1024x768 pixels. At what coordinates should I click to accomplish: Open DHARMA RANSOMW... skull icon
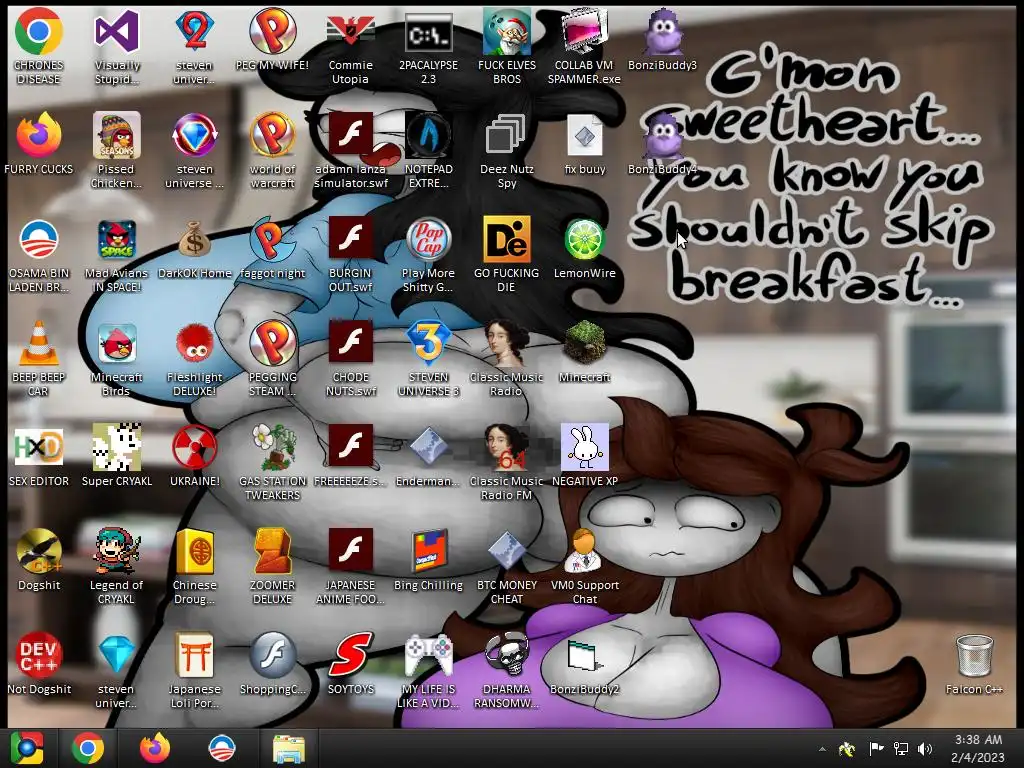tap(507, 654)
